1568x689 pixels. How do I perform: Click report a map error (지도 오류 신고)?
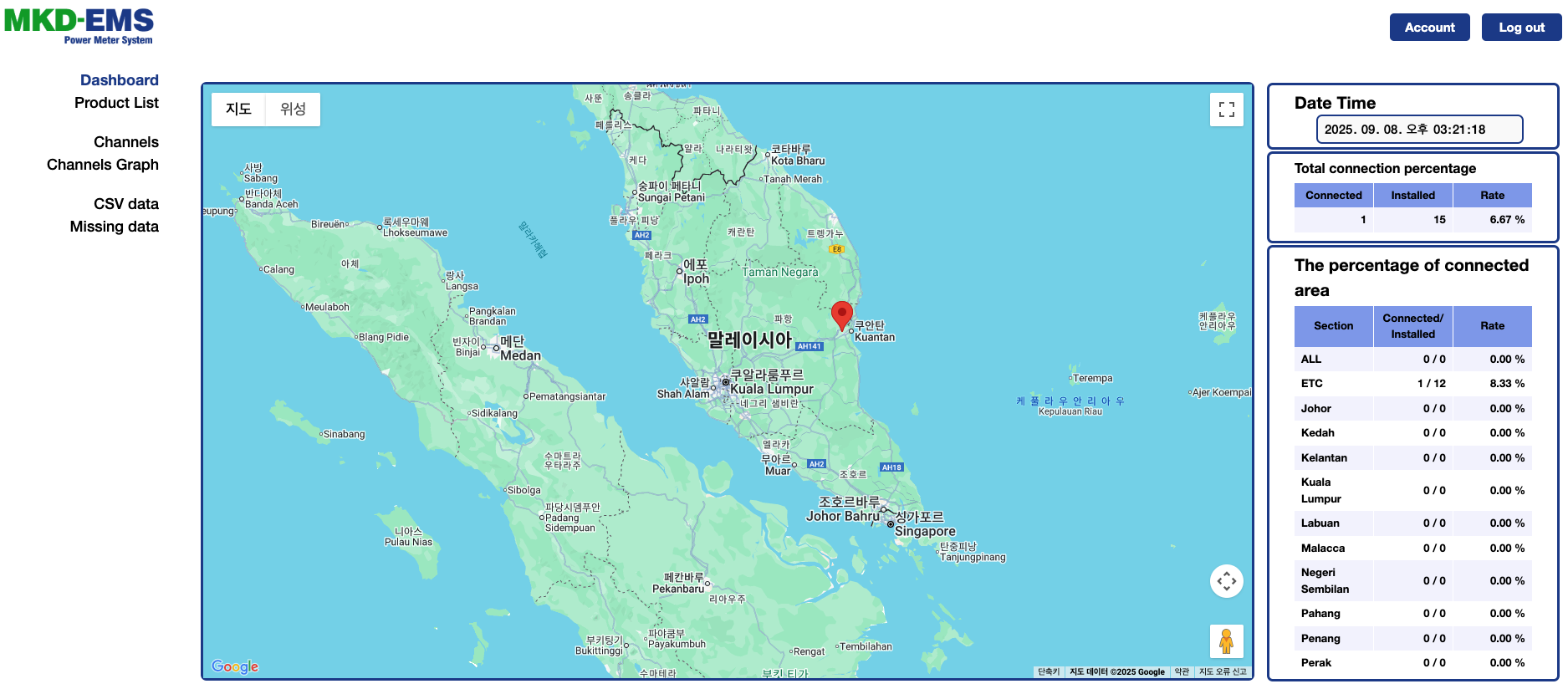[x=1222, y=671]
